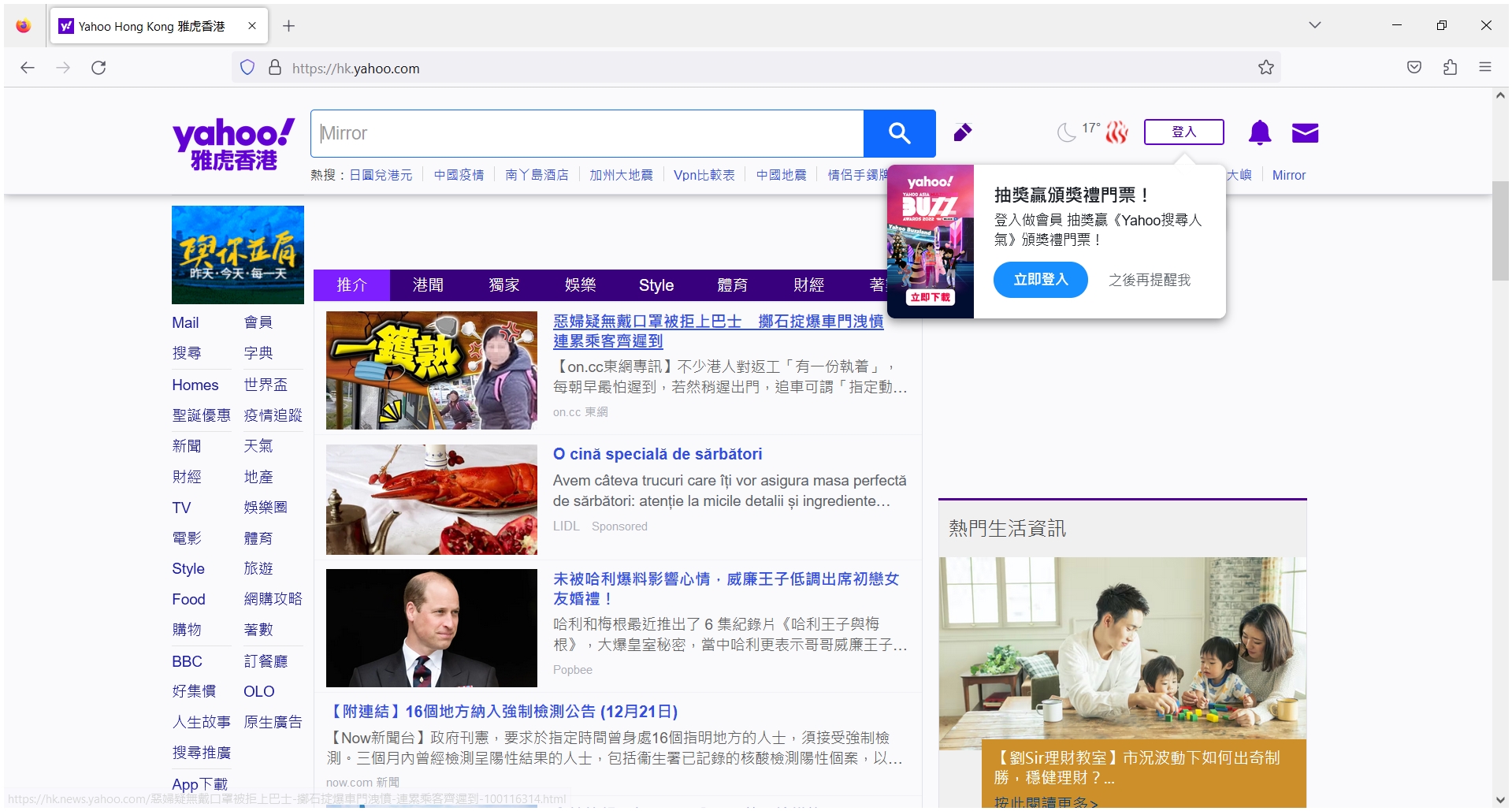1512x811 pixels.
Task: Bookmark this page with the star icon
Action: pos(1265,68)
